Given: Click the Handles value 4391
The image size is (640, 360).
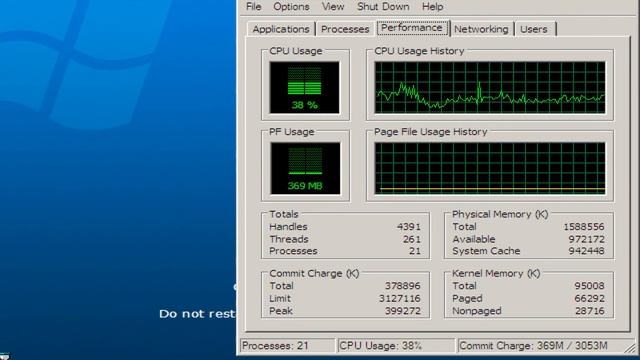Looking at the screenshot, I should 409,227.
